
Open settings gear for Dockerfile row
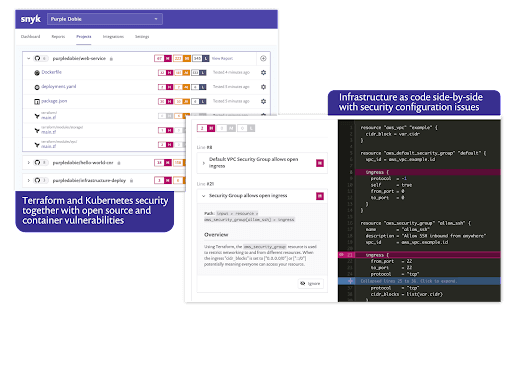click(263, 72)
